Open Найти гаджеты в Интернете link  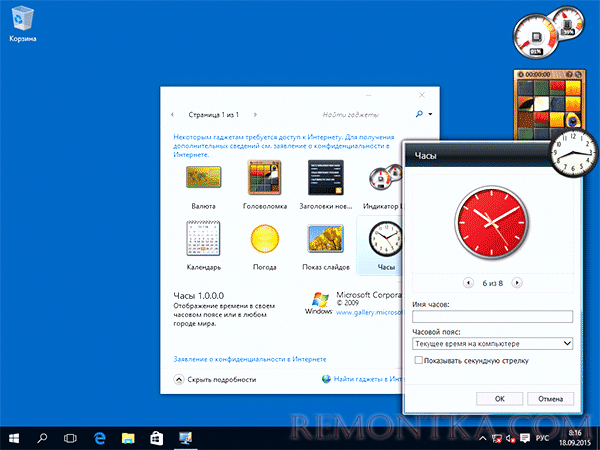tap(365, 379)
